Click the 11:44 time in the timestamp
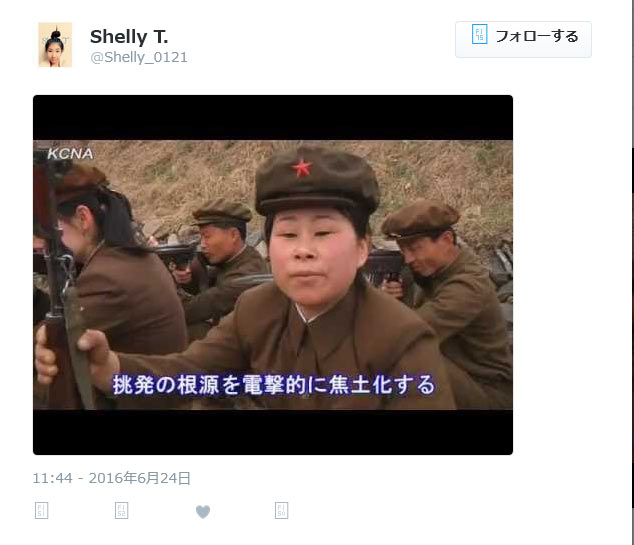The height and width of the screenshot is (545, 634). pyautogui.click(x=52, y=479)
